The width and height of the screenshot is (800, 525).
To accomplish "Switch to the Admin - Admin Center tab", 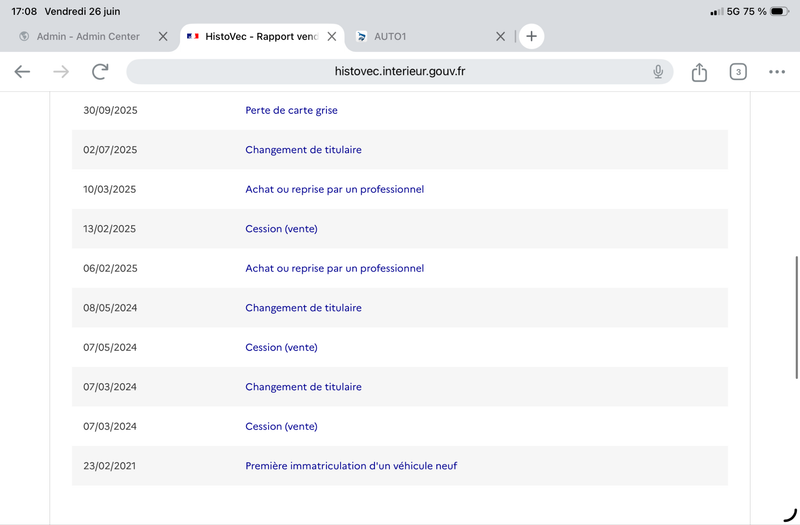I will (x=88, y=36).
